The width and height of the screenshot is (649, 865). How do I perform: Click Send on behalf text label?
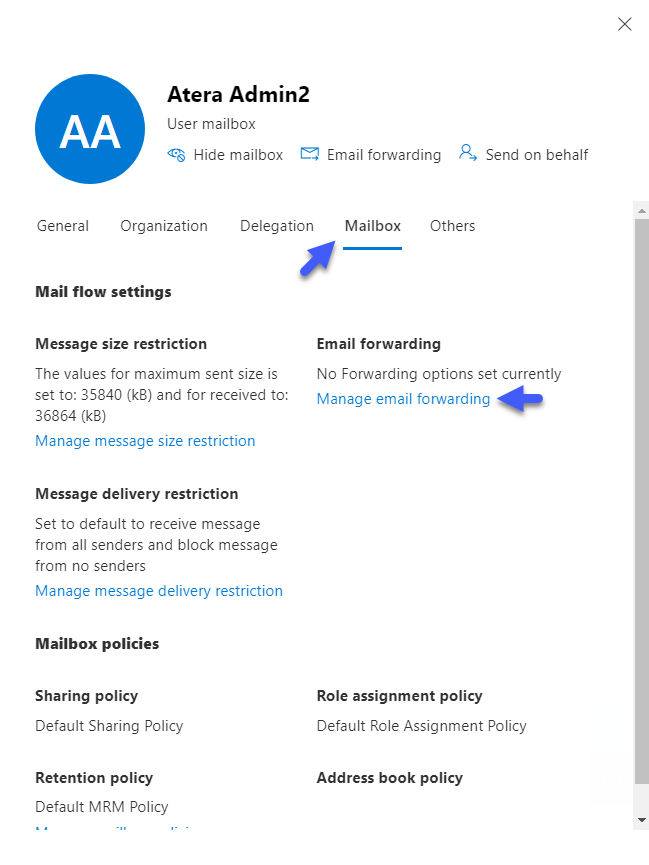click(x=537, y=155)
